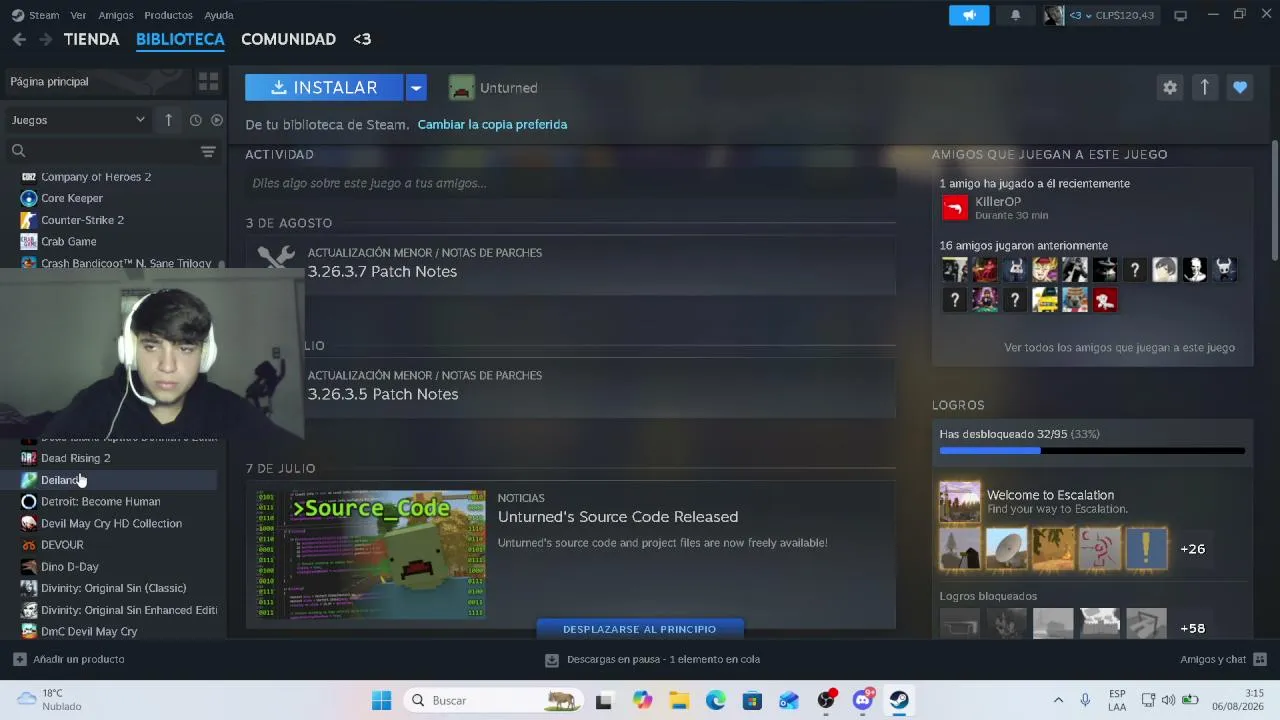Toggle sort by recent activity clock
Viewport: 1280px width, 720px height.
click(x=196, y=120)
